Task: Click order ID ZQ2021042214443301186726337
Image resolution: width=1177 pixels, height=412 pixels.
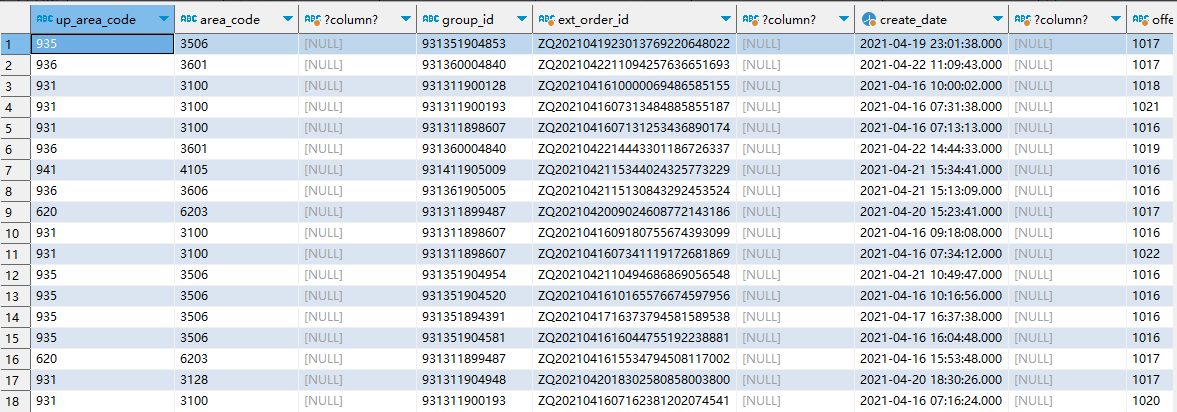Action: click(x=635, y=149)
